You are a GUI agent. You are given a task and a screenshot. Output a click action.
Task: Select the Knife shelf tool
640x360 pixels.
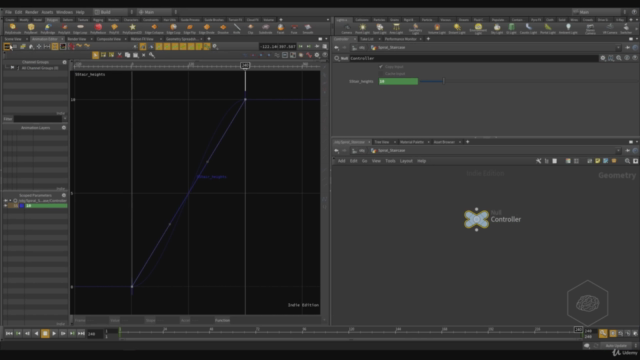pos(237,29)
